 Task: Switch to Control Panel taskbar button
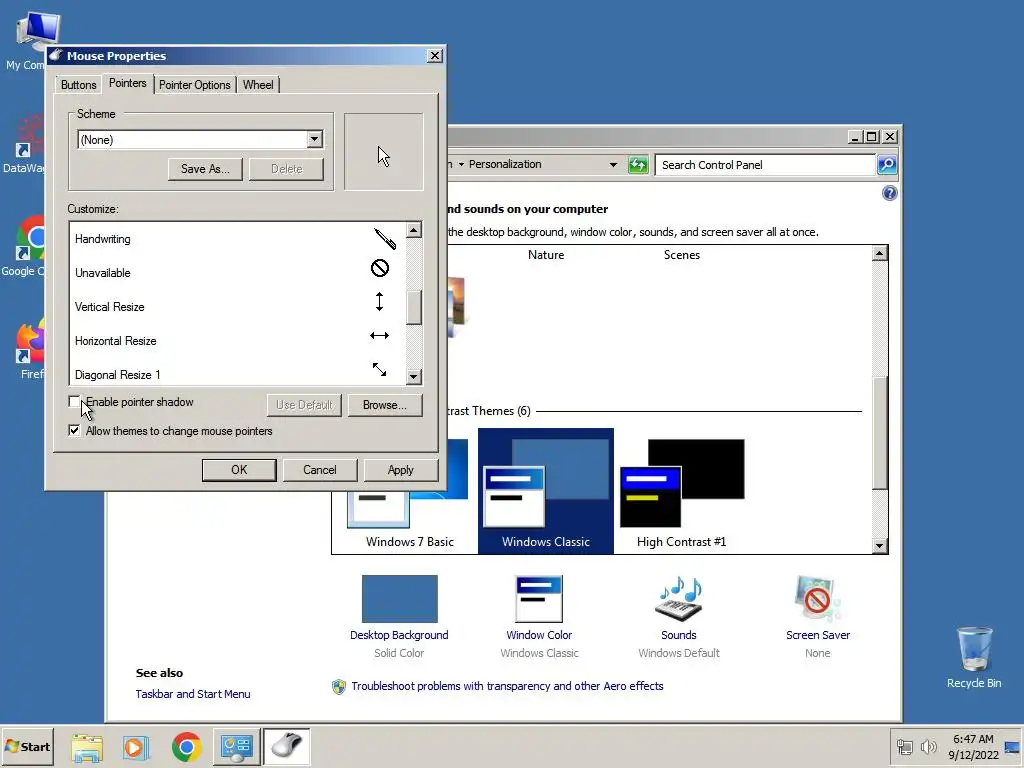pos(236,747)
